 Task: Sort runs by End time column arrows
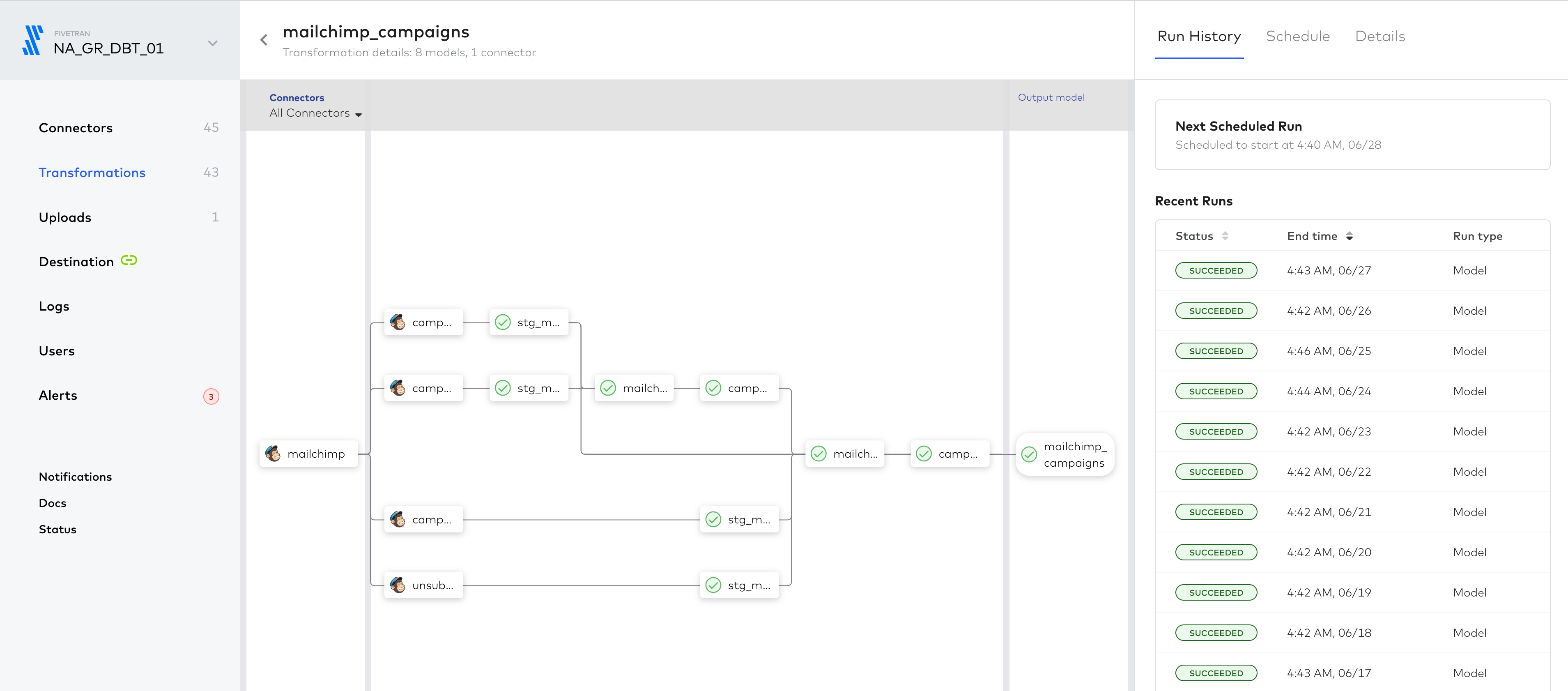(x=1350, y=236)
